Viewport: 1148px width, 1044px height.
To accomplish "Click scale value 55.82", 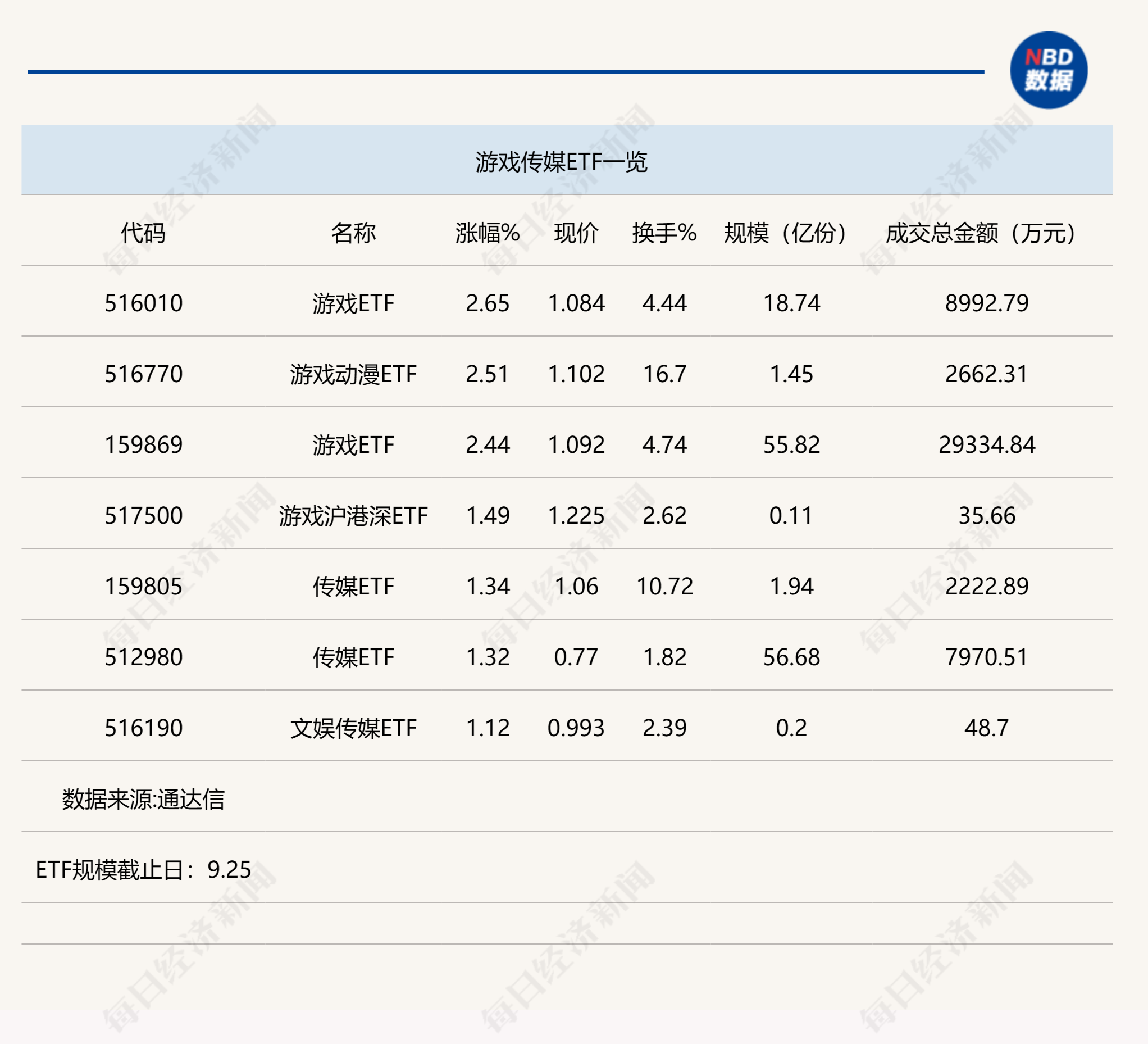I will tap(791, 445).
